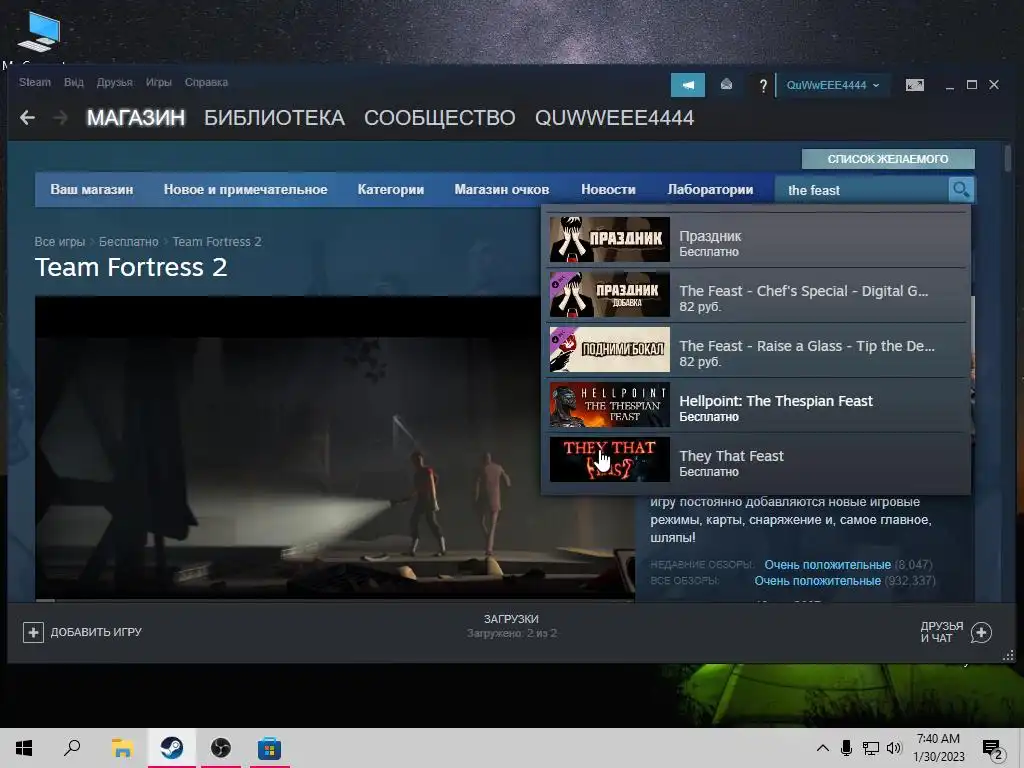Click the ДОБАВИТЬ ИГРУ label
The height and width of the screenshot is (768, 1024).
coord(96,632)
